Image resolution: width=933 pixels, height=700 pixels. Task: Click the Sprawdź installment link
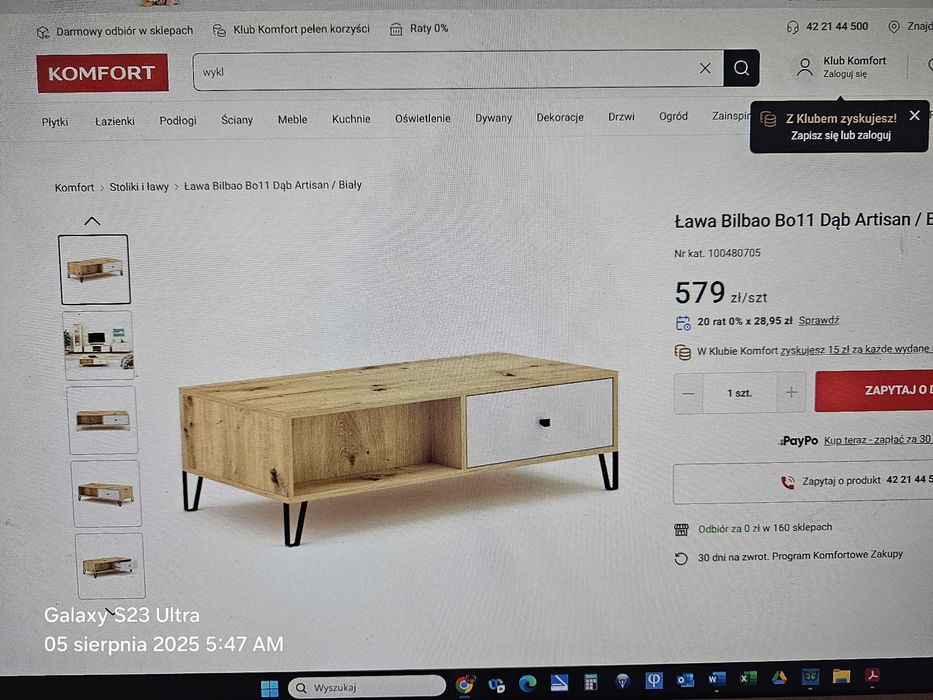[818, 320]
